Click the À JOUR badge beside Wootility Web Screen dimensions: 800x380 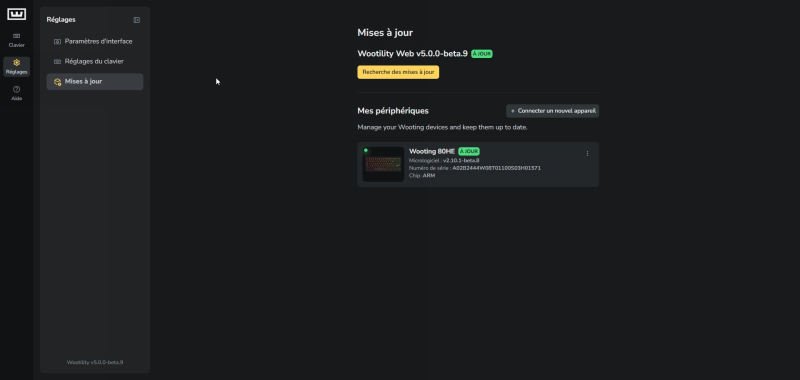click(482, 54)
